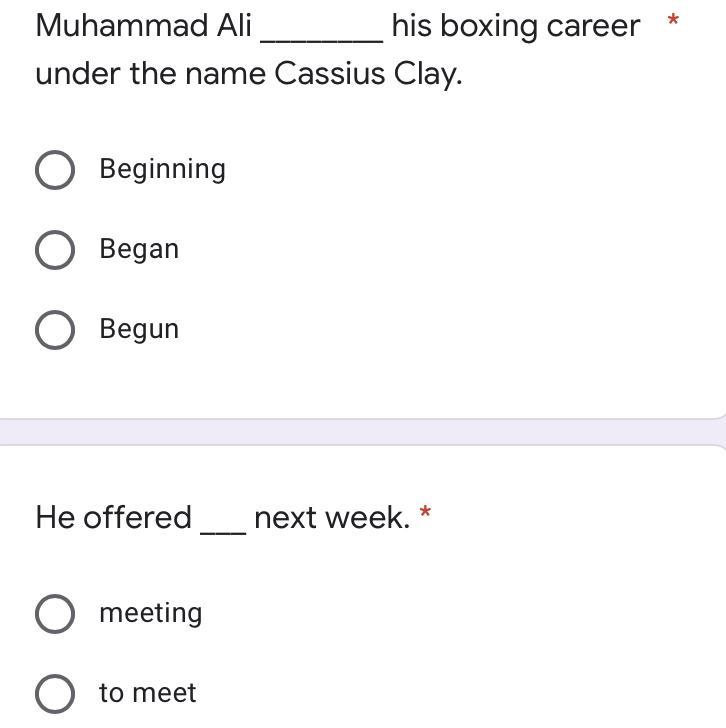Click the words 'He offered' in the question

point(113,518)
